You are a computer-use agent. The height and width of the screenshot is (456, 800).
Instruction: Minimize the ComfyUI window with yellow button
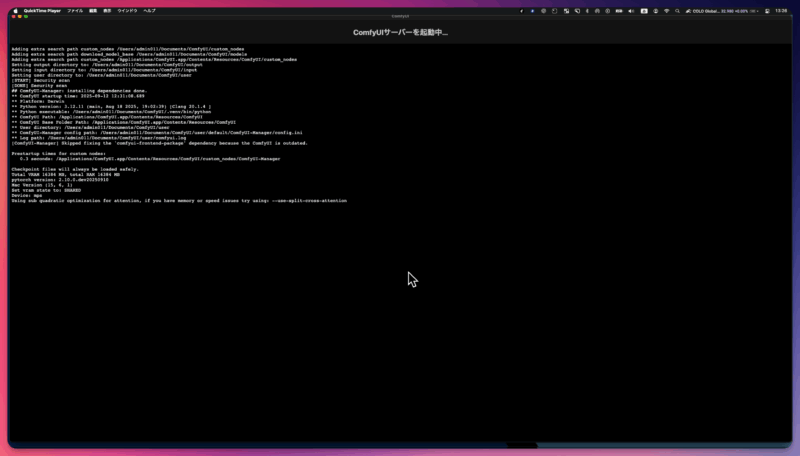(x=19, y=17)
